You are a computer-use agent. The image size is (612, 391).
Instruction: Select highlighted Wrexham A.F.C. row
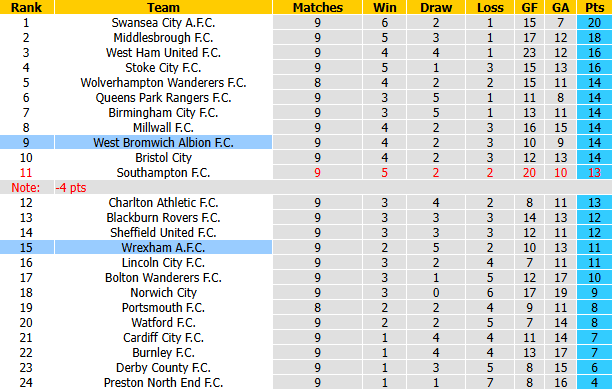tap(306, 247)
